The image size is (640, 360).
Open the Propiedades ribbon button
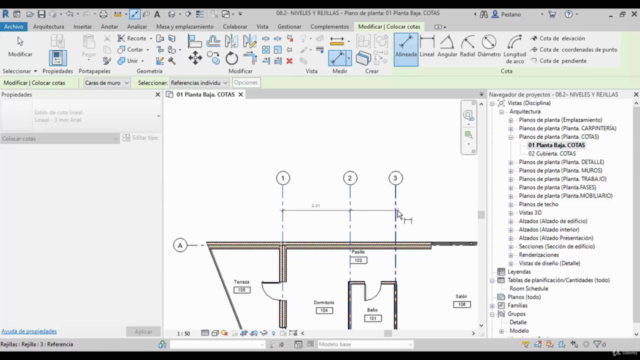(58, 58)
